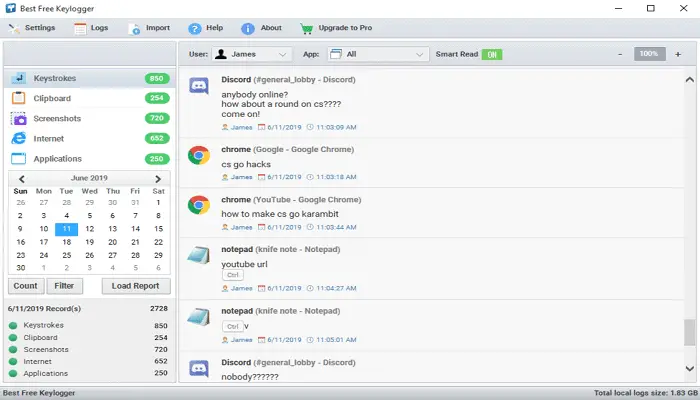Open the Help menu label

coord(214,28)
